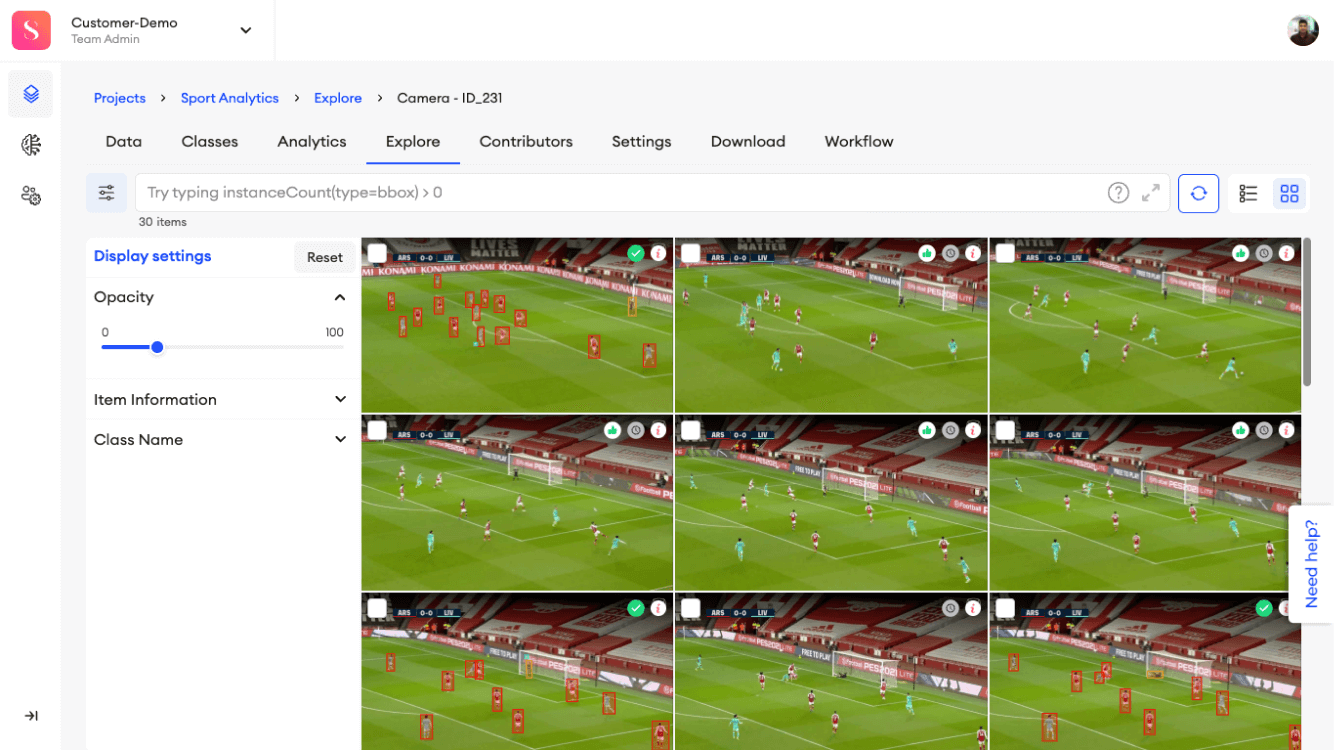Tick the checkbox on the second-row second thumbnail
1334x750 pixels.
(691, 430)
